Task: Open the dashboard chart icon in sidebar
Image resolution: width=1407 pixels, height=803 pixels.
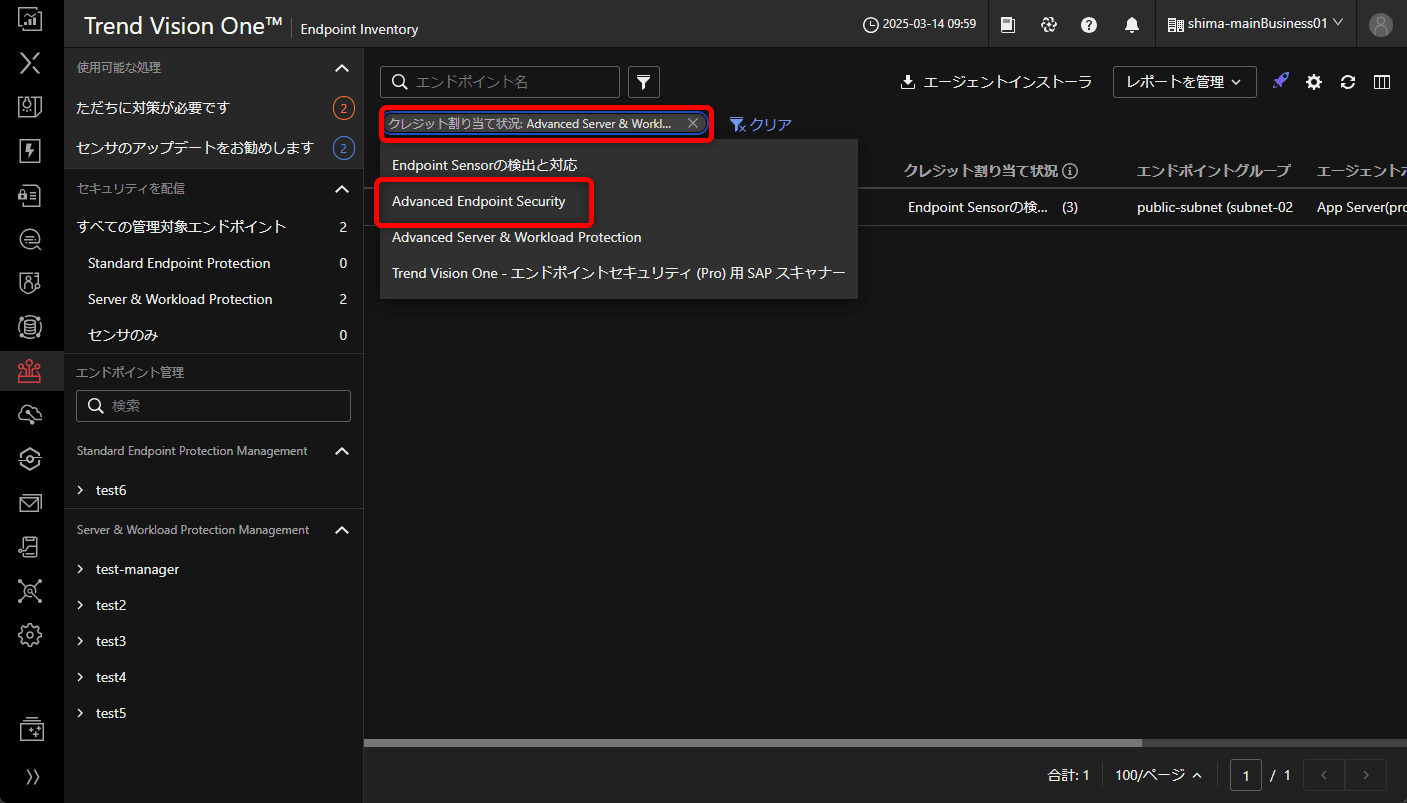Action: point(31,19)
